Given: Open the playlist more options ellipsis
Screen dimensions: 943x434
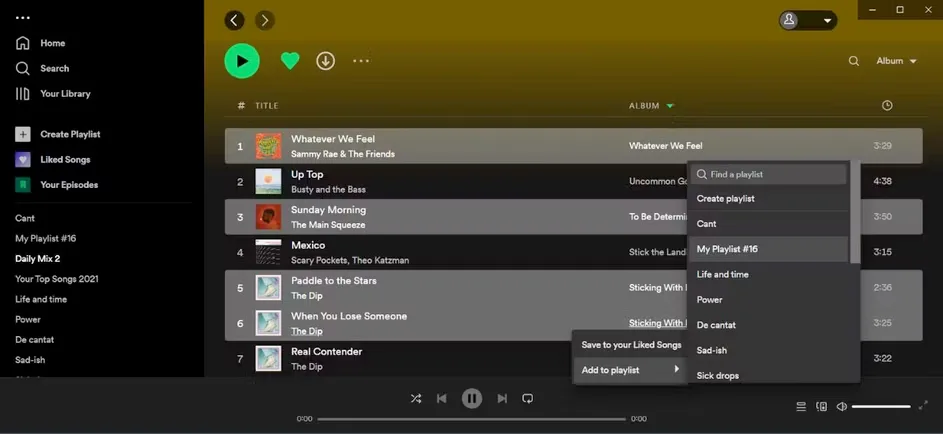Looking at the screenshot, I should tap(361, 61).
